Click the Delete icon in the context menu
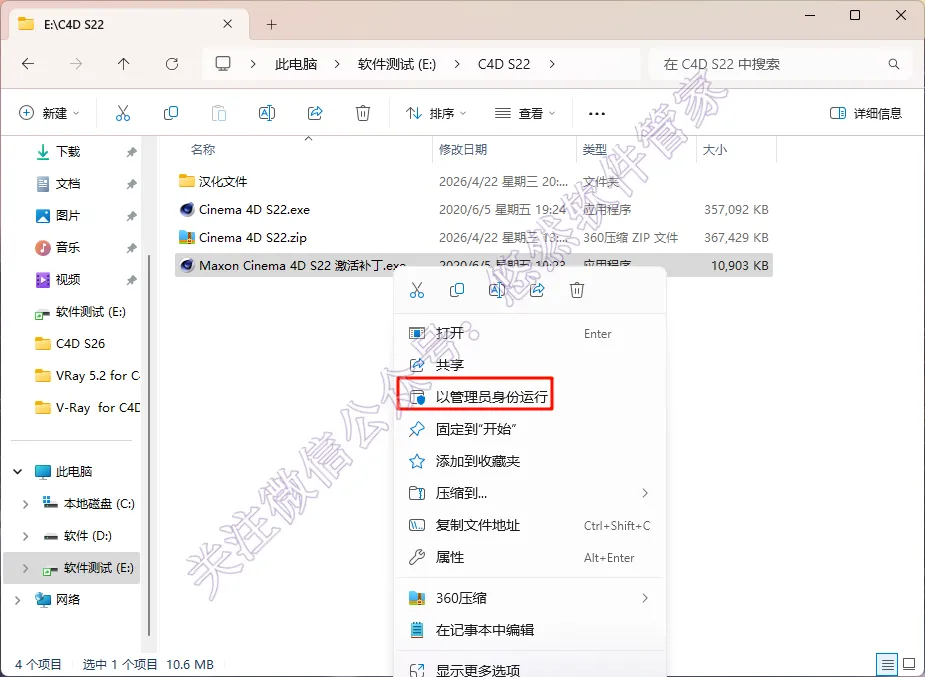Viewport: 925px width, 677px height. coord(577,290)
